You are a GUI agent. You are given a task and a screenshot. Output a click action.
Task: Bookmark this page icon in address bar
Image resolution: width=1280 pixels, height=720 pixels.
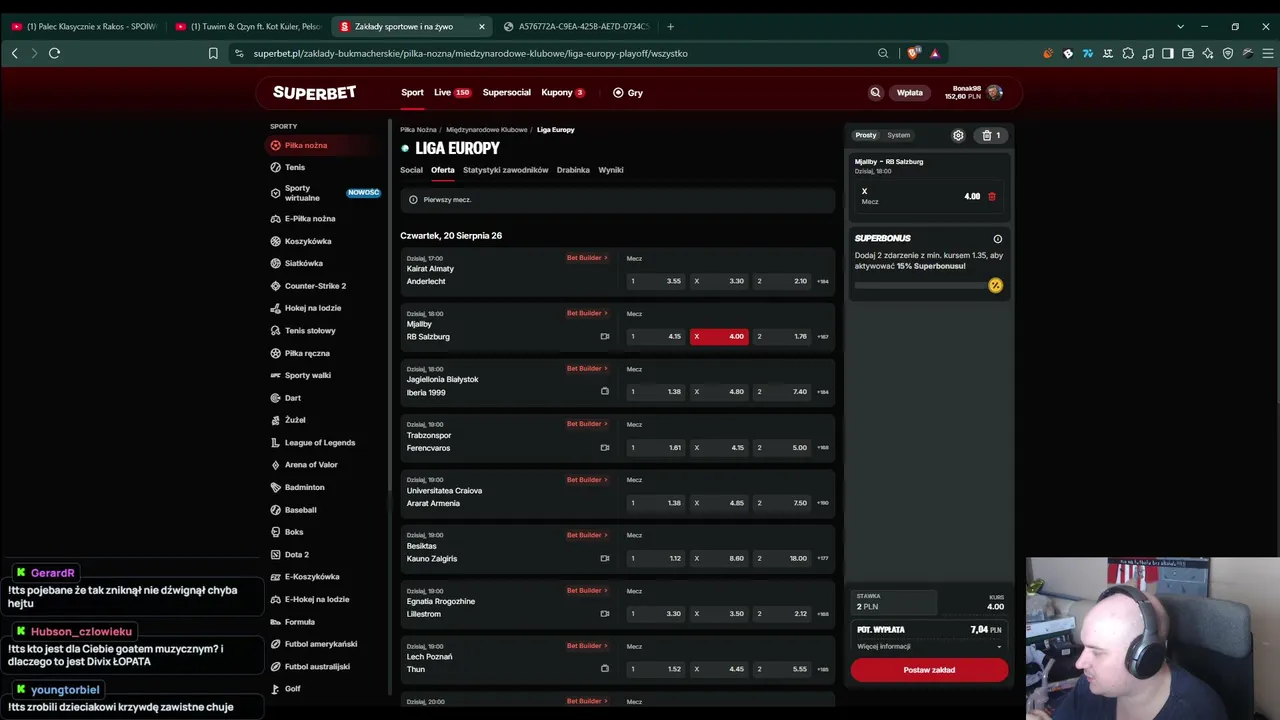(x=213, y=53)
